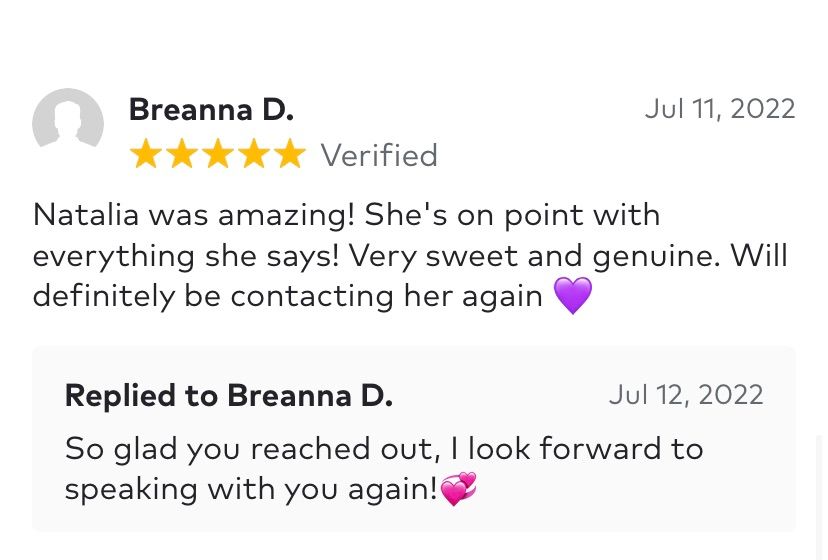Screen dimensions: 828x560
Task: Click the third gold star
Action: (x=218, y=154)
